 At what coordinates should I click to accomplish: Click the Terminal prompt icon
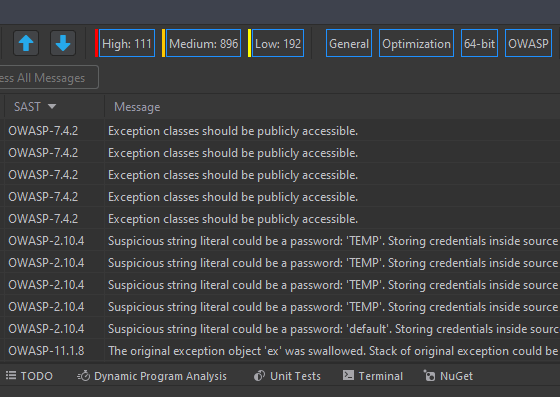coord(348,375)
